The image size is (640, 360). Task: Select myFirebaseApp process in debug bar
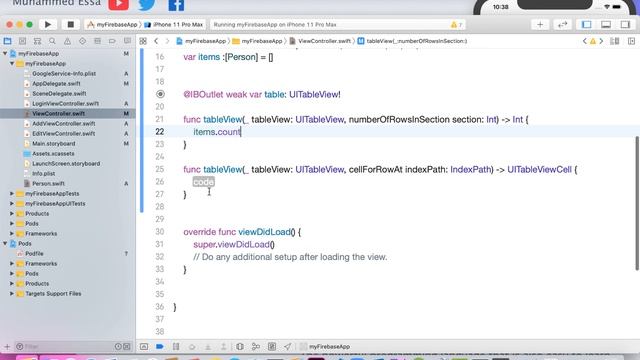325,347
